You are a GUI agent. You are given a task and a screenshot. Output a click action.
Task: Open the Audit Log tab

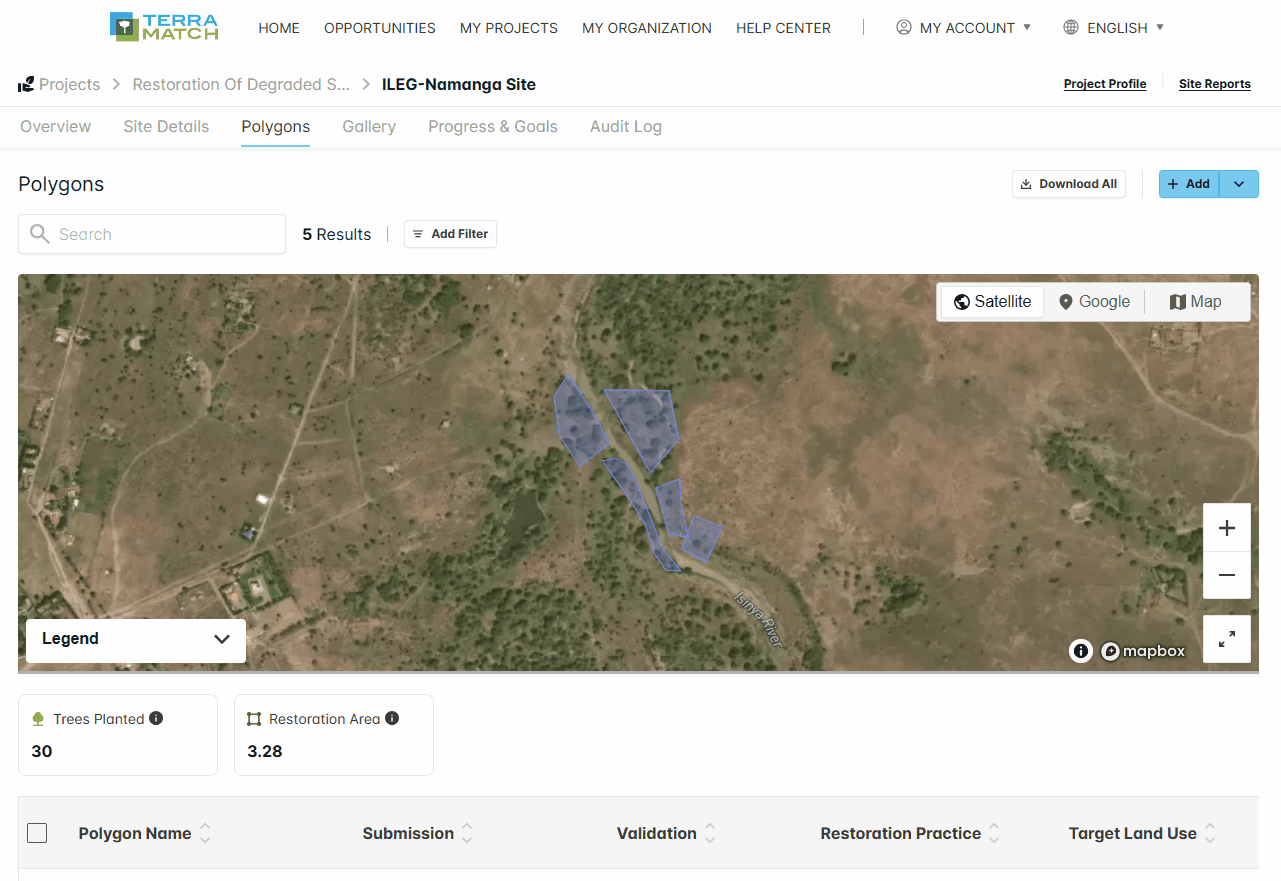[626, 127]
